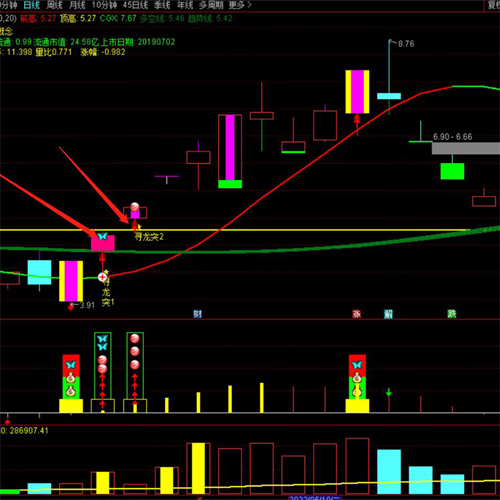The width and height of the screenshot is (500, 500).
Task: Select the 日线 daily period tab
Action: coord(32,5)
